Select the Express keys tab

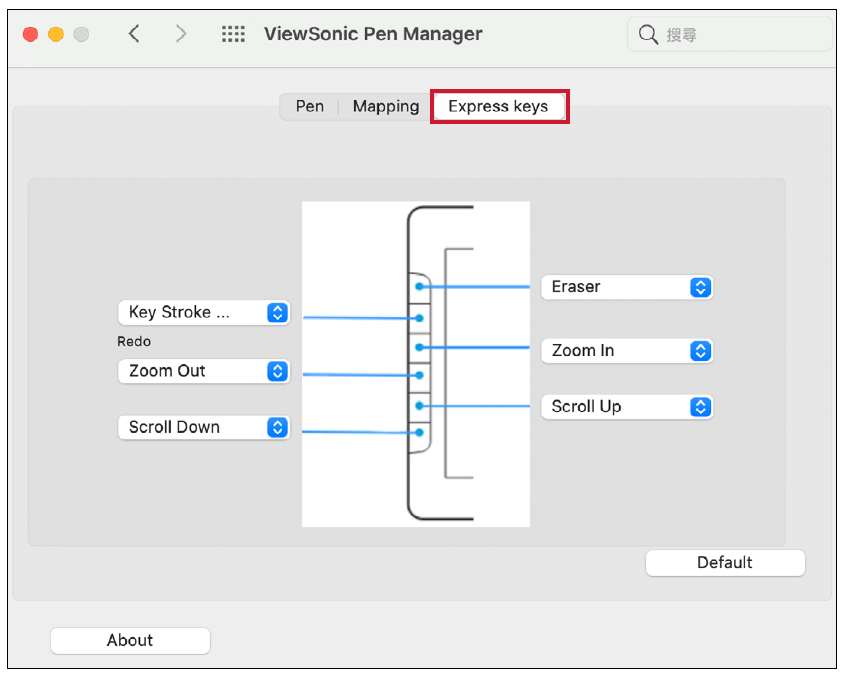(x=498, y=106)
